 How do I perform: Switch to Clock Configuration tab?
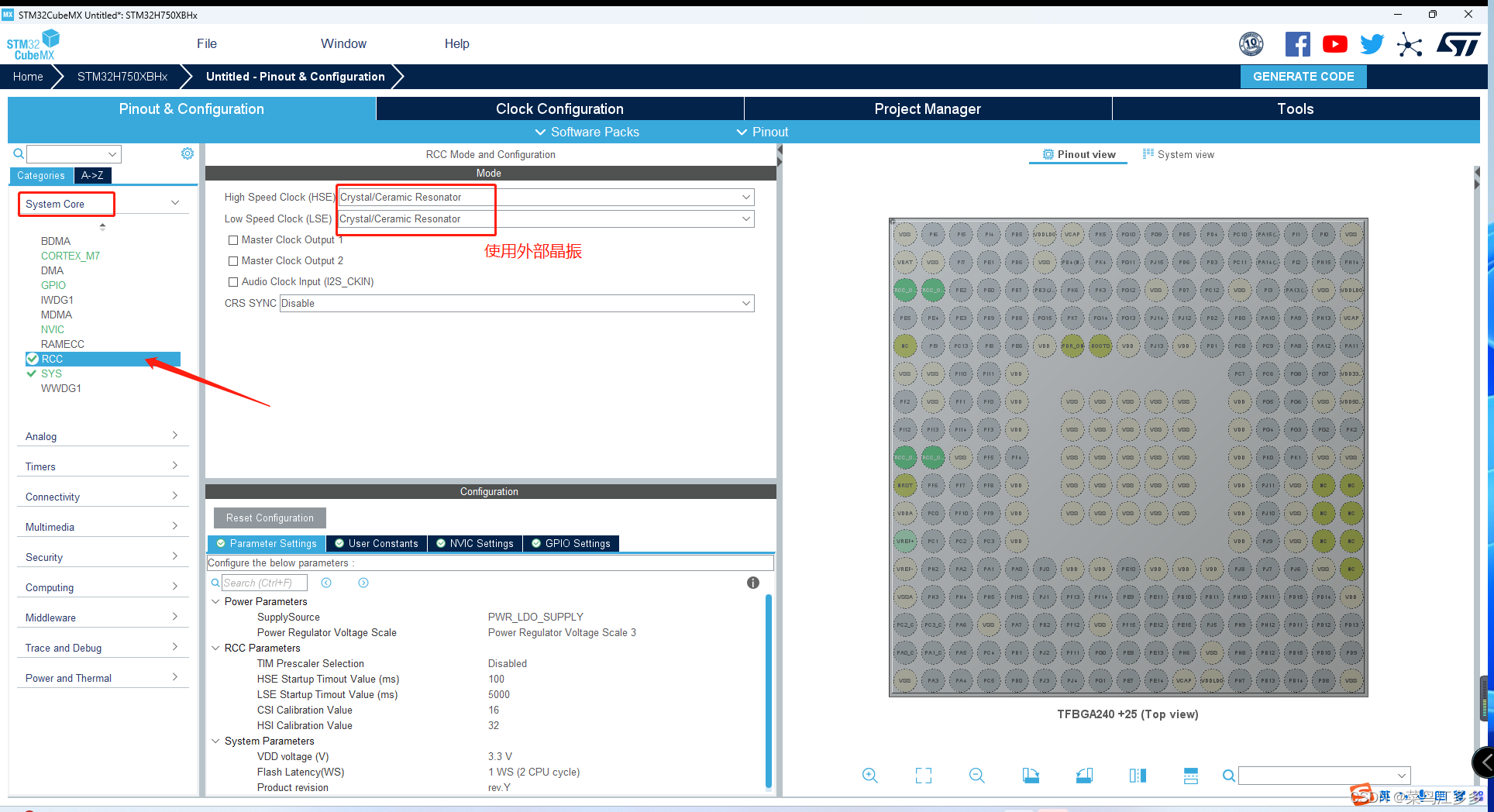[559, 108]
